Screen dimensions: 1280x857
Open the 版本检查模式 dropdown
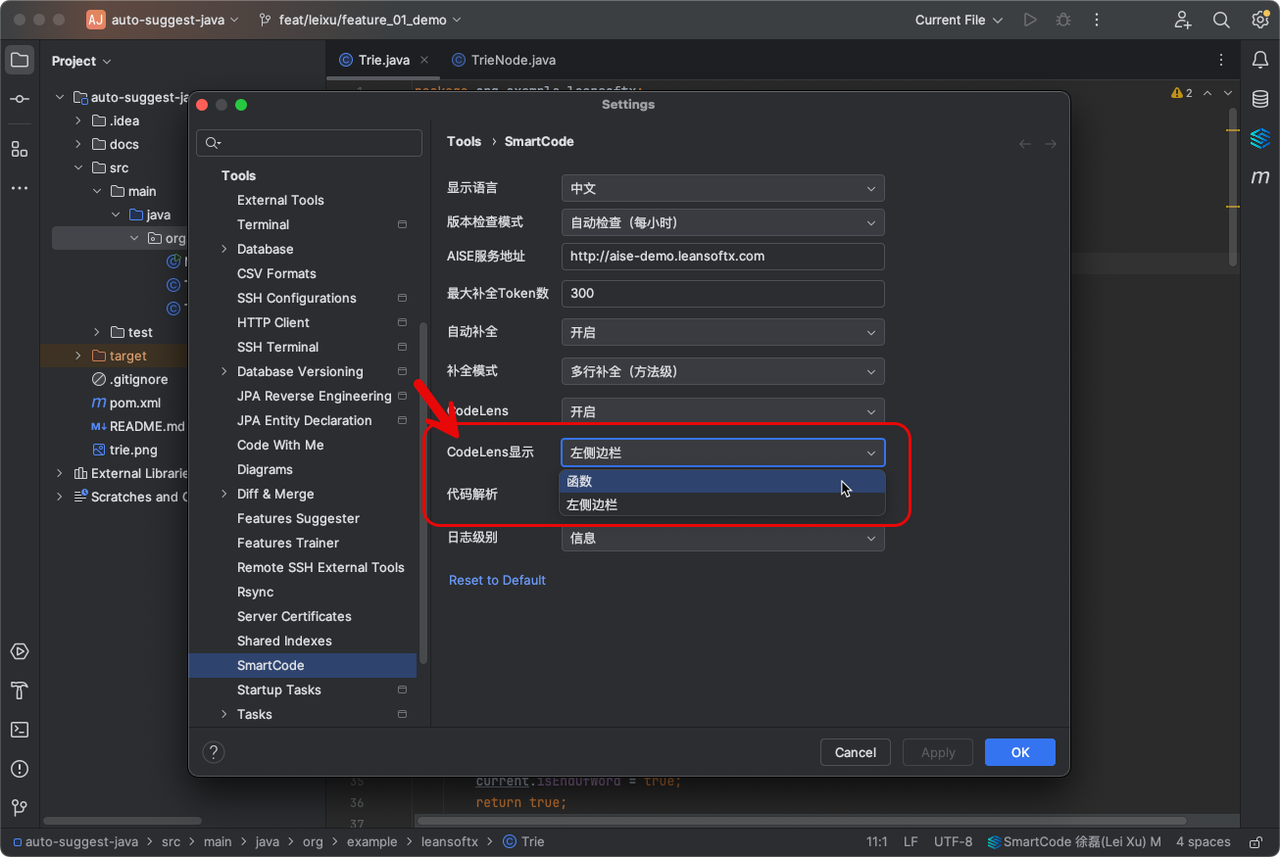pos(723,222)
